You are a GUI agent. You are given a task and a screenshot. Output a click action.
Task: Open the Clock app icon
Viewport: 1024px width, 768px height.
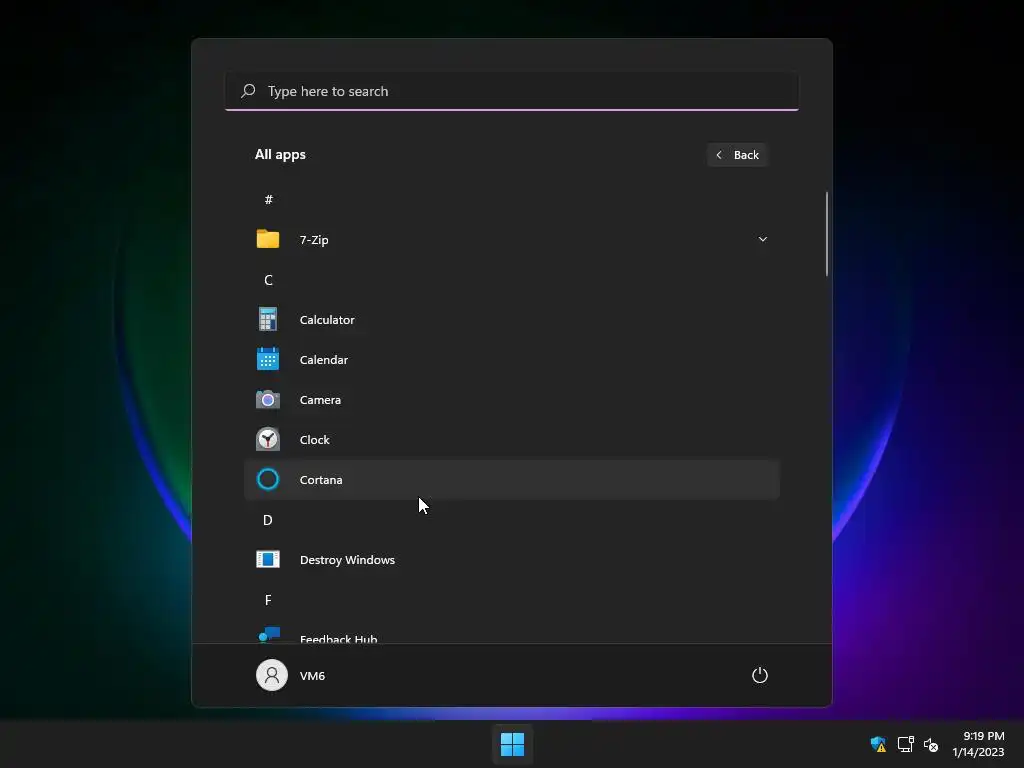(268, 440)
